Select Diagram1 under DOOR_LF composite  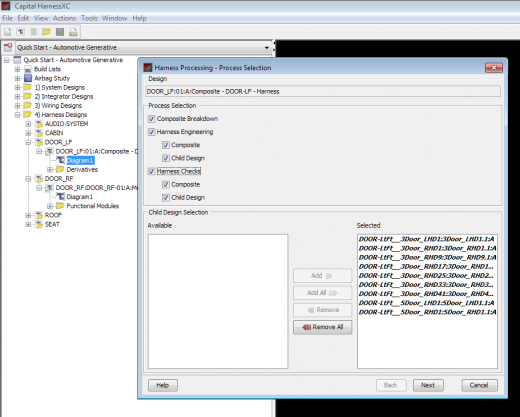point(80,160)
